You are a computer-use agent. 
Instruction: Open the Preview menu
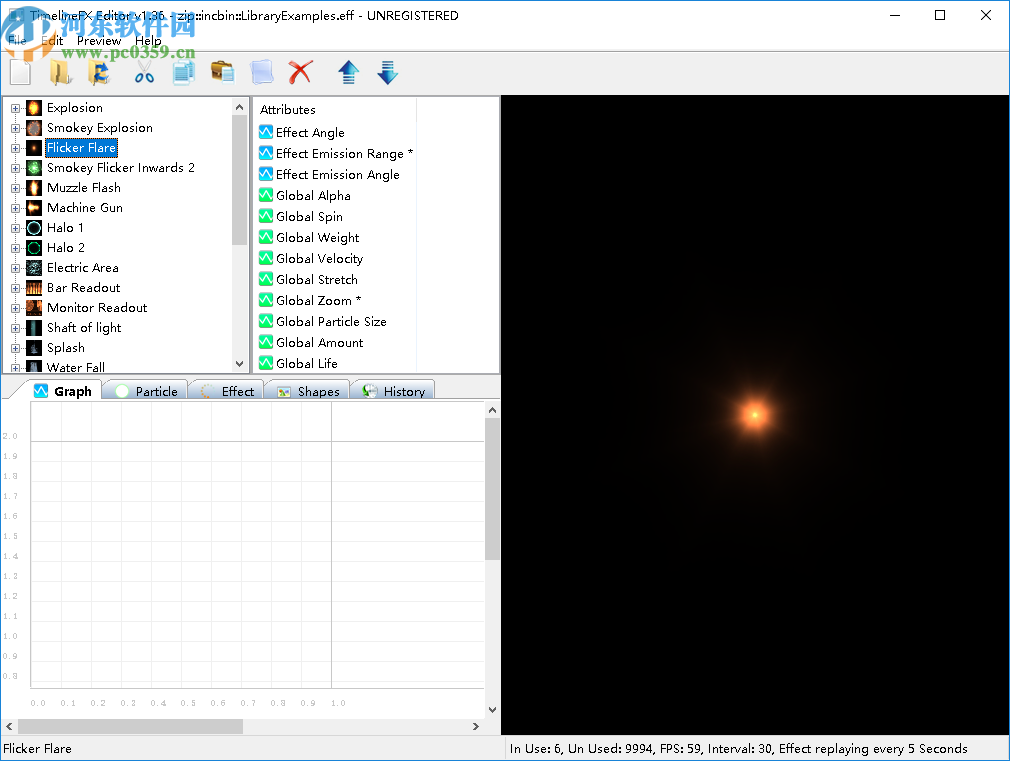click(x=98, y=40)
